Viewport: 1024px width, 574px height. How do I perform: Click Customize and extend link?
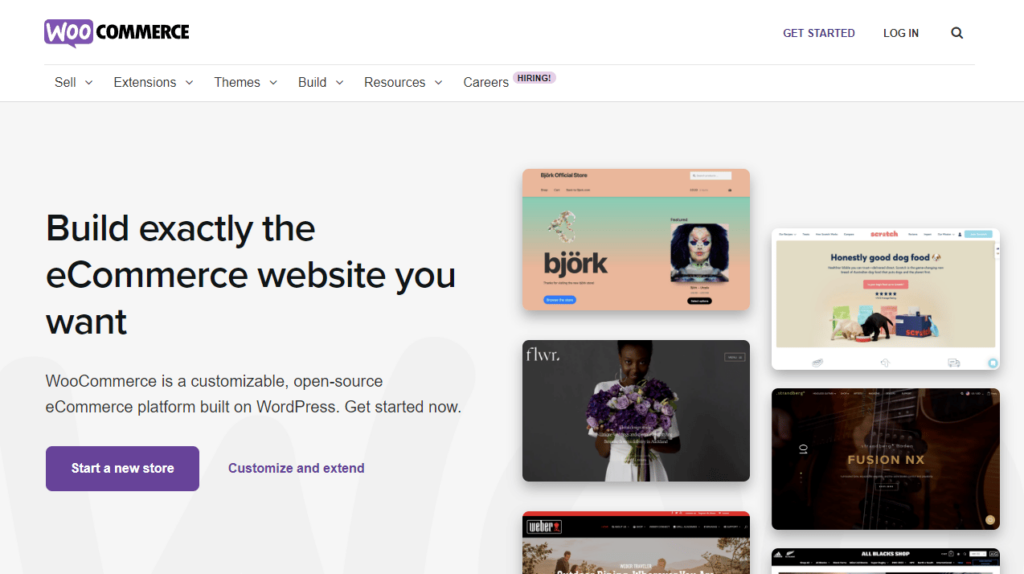click(x=296, y=468)
